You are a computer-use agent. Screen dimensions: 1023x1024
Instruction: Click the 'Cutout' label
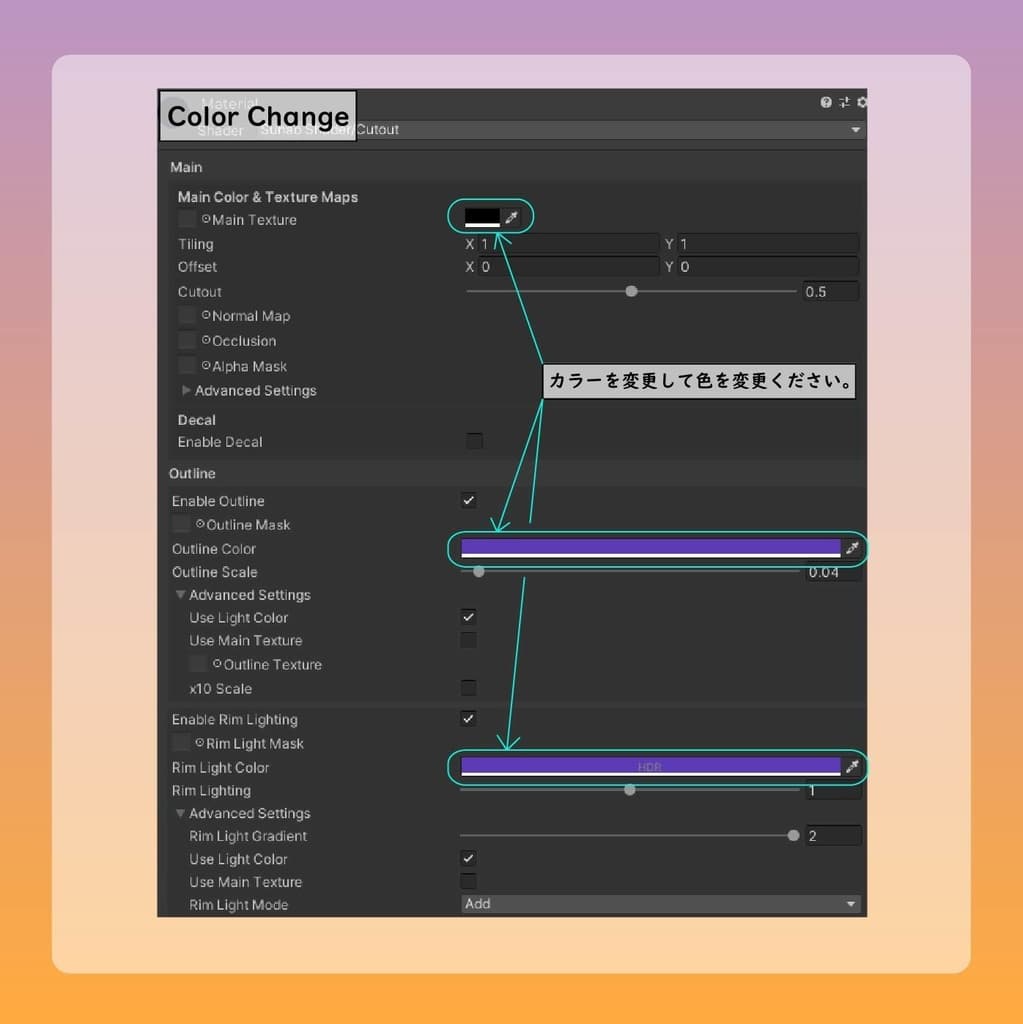click(x=200, y=292)
